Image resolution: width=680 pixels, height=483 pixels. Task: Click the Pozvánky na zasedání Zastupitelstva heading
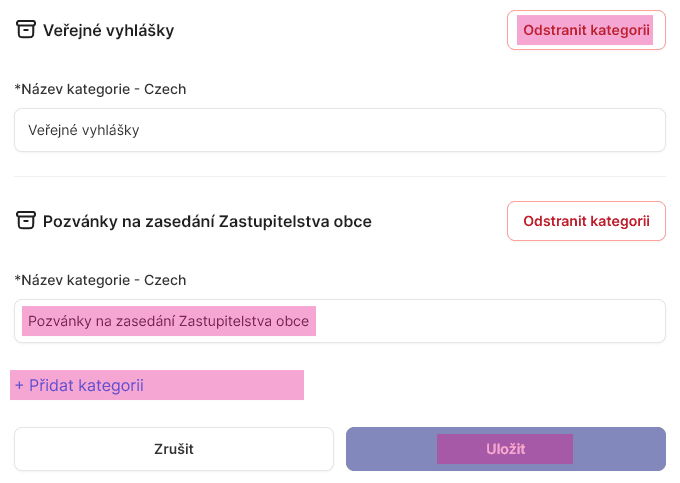point(207,221)
